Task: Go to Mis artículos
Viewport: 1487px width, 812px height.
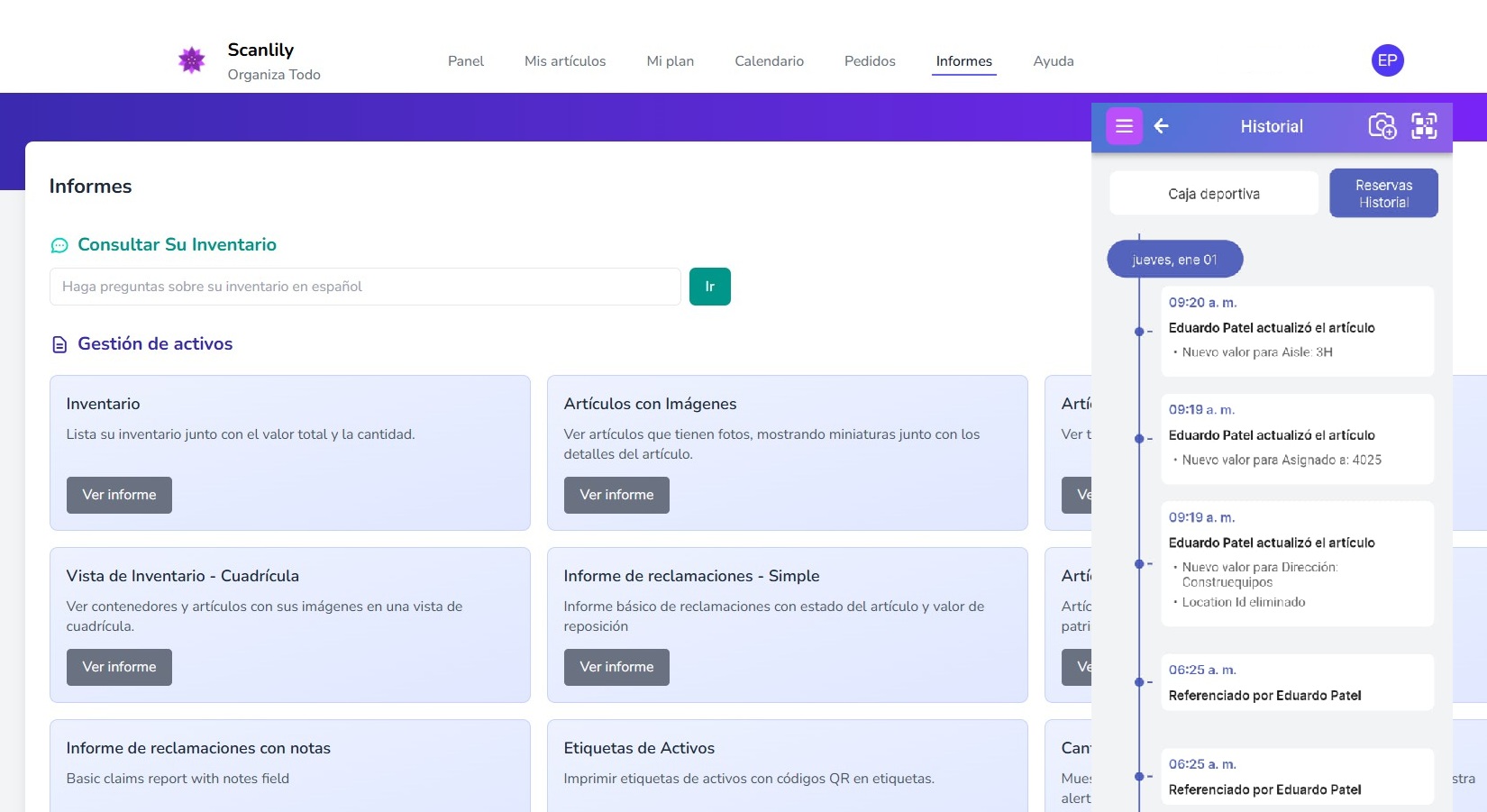Action: pyautogui.click(x=565, y=61)
